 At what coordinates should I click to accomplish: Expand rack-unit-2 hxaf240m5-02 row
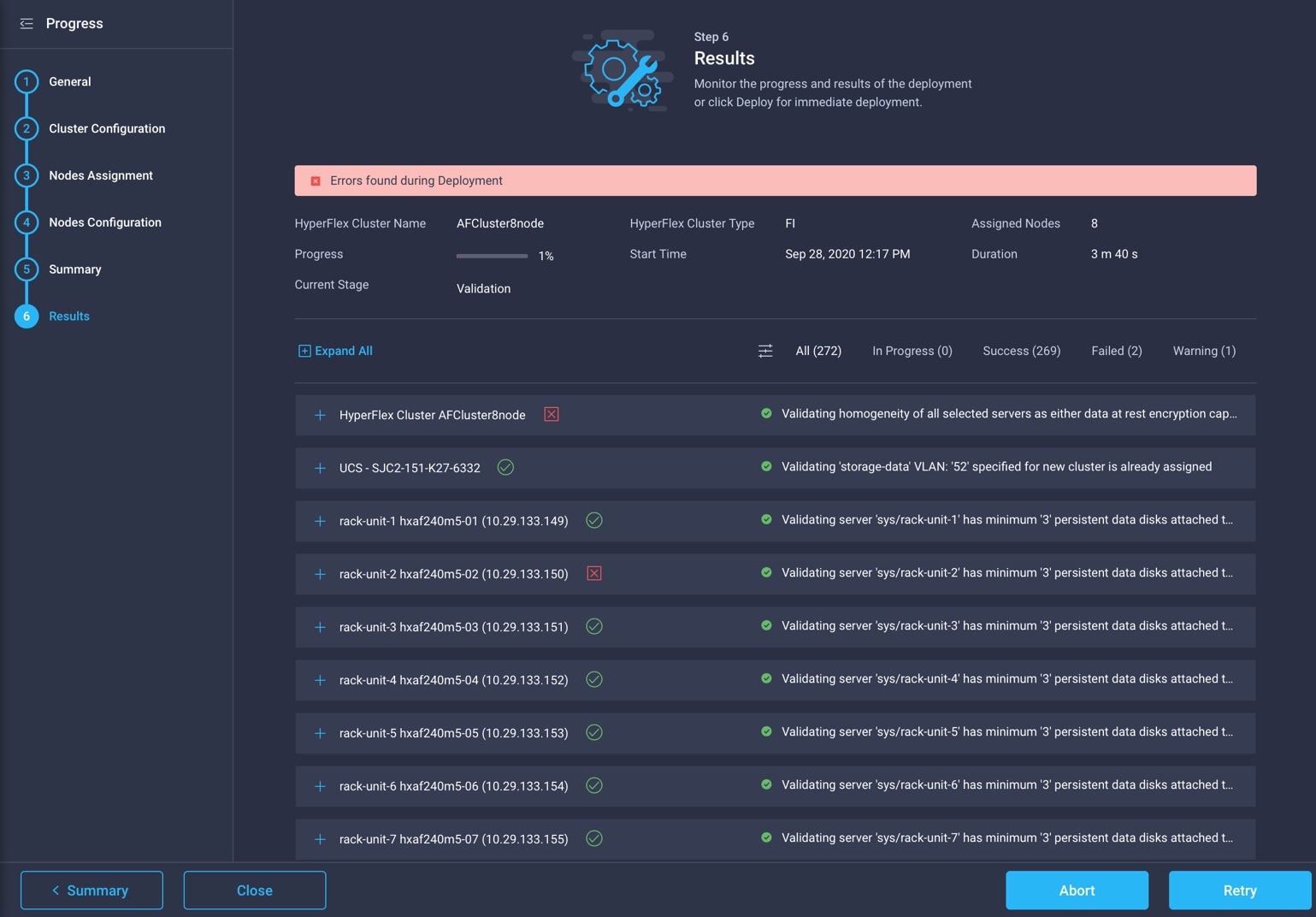click(x=320, y=574)
